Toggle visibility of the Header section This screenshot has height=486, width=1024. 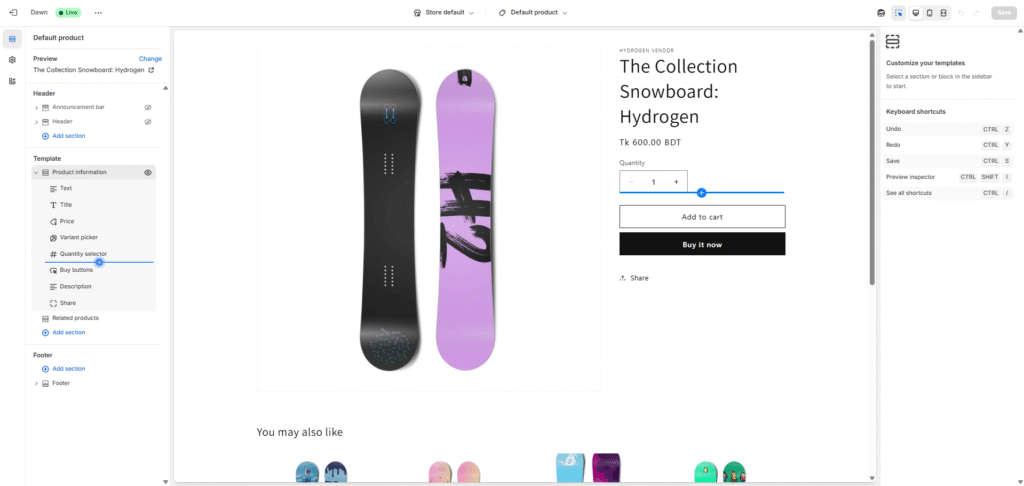click(147, 122)
